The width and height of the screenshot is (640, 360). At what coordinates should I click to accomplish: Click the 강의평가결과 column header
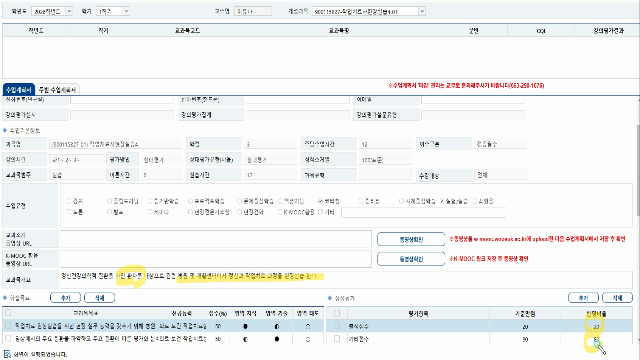(608, 31)
